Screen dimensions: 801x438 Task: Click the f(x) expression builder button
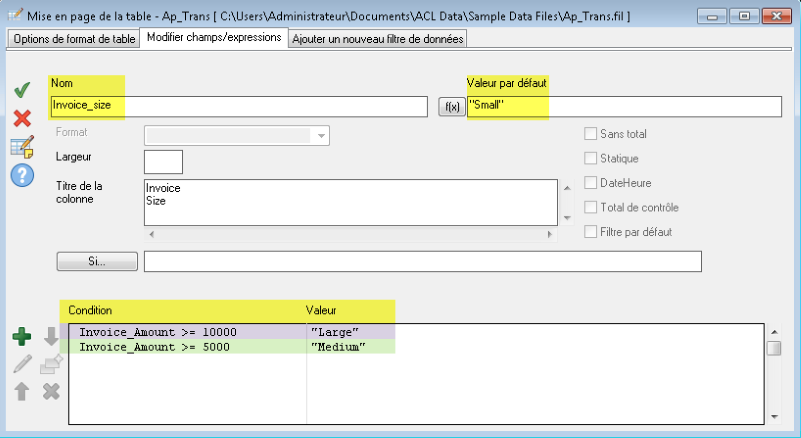tap(451, 106)
